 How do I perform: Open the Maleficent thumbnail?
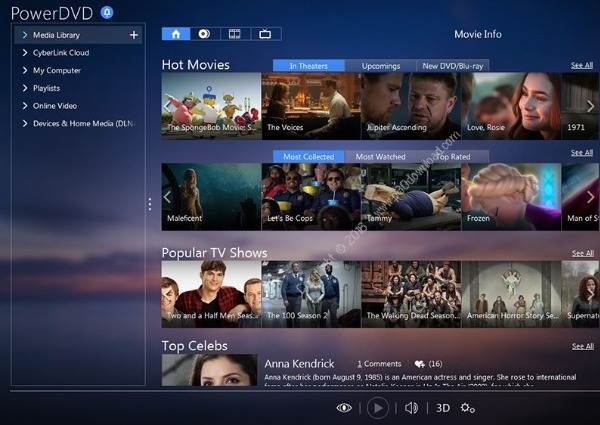click(x=211, y=197)
